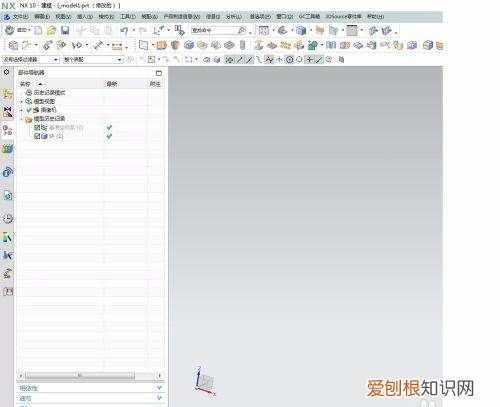The height and width of the screenshot is (407, 500).
Task: Open the History clock sidebar tab
Action: 7,219
